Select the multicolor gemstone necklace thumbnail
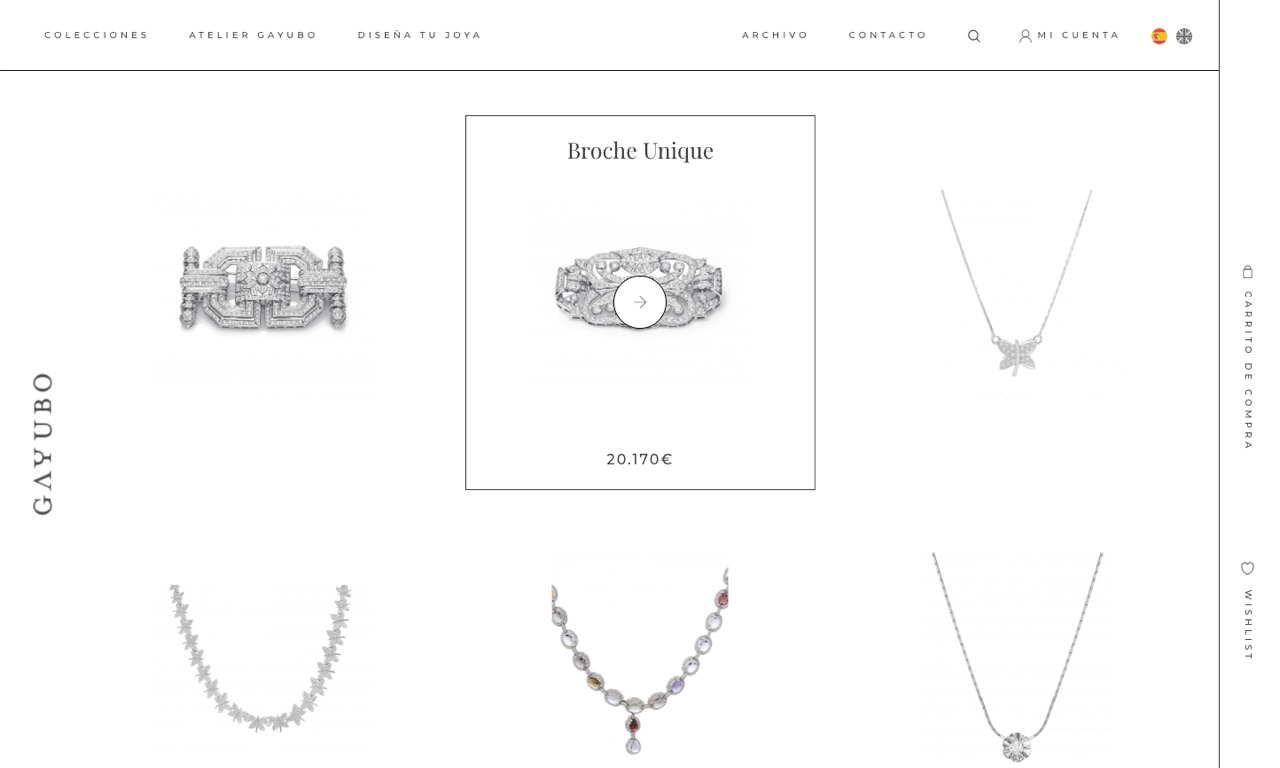The width and height of the screenshot is (1280, 768). click(640, 655)
